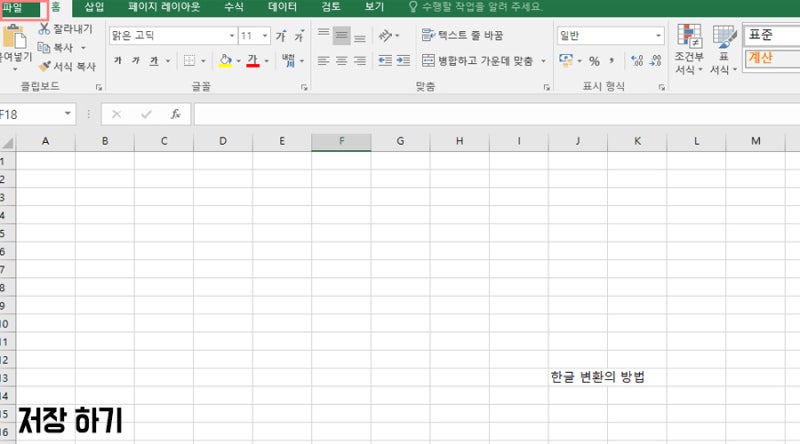Screen dimensions: 800x444
Task: Open the font name box 맑은 고딕
Action: (173, 36)
